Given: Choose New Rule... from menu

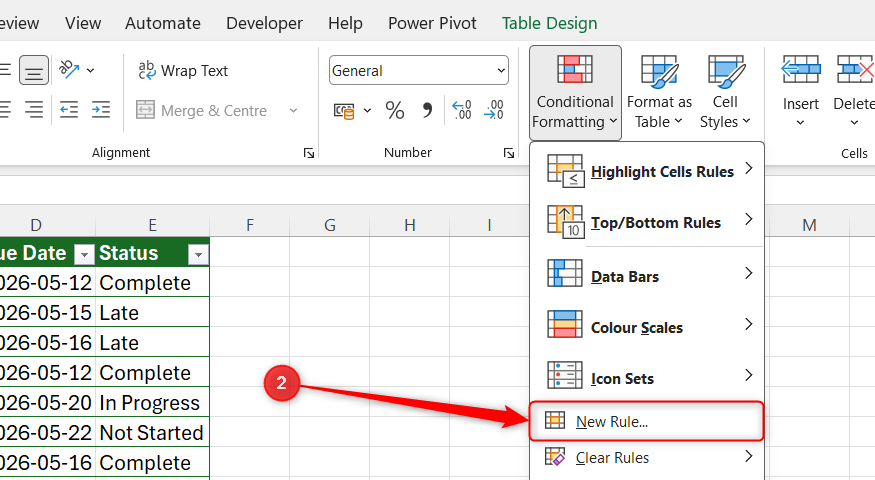Looking at the screenshot, I should pyautogui.click(x=646, y=421).
